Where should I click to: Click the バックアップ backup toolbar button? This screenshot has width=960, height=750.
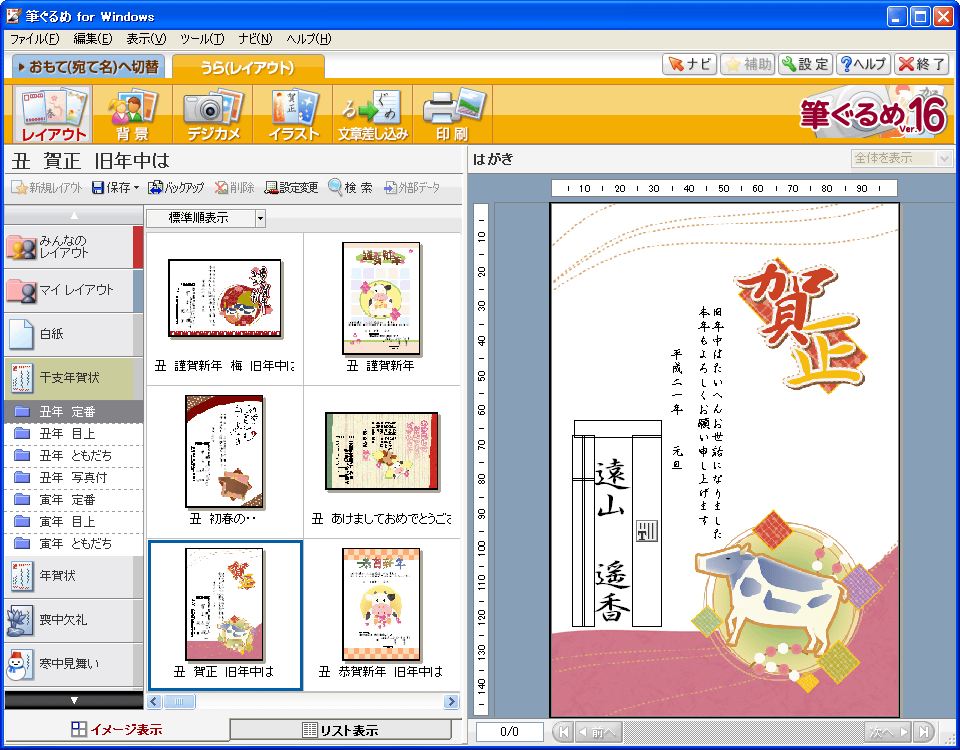coord(176,187)
